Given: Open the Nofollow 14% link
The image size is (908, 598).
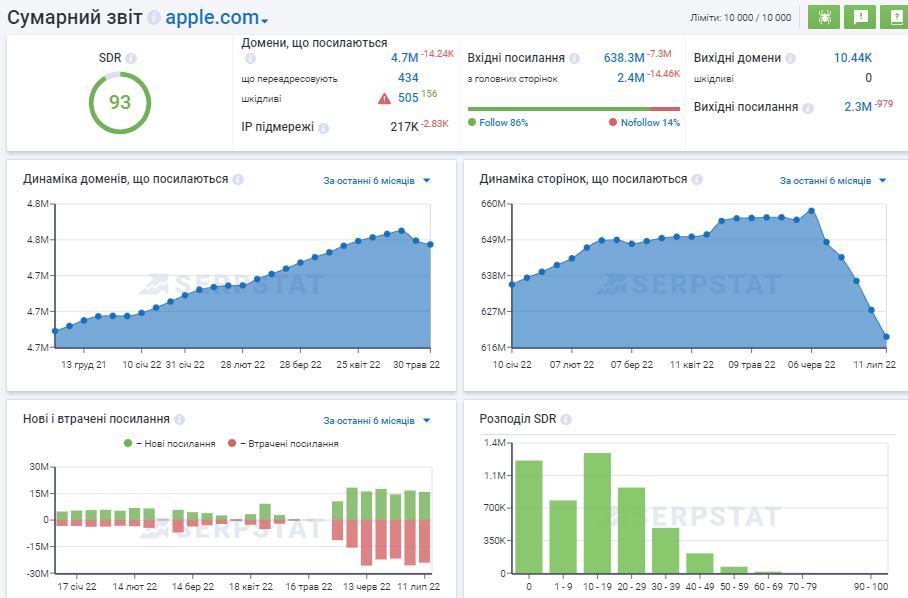Looking at the screenshot, I should click(x=644, y=123).
